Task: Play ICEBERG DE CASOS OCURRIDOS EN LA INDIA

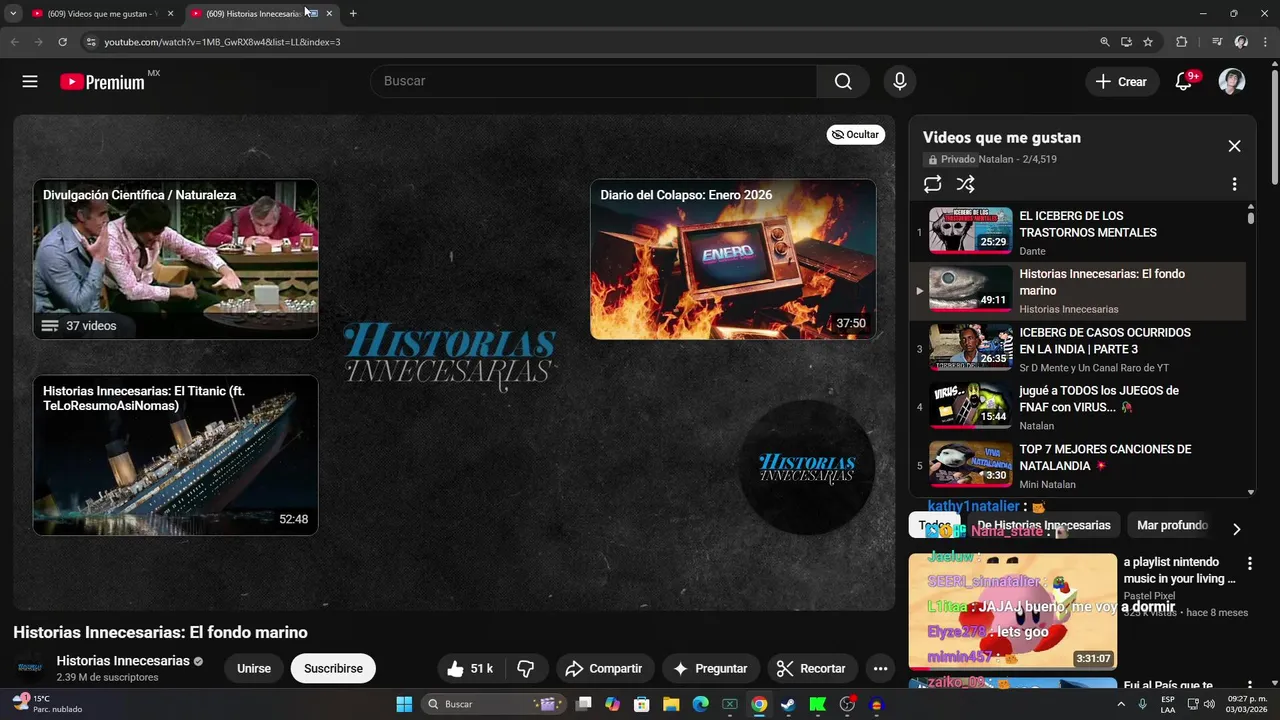Action: [x=1078, y=349]
